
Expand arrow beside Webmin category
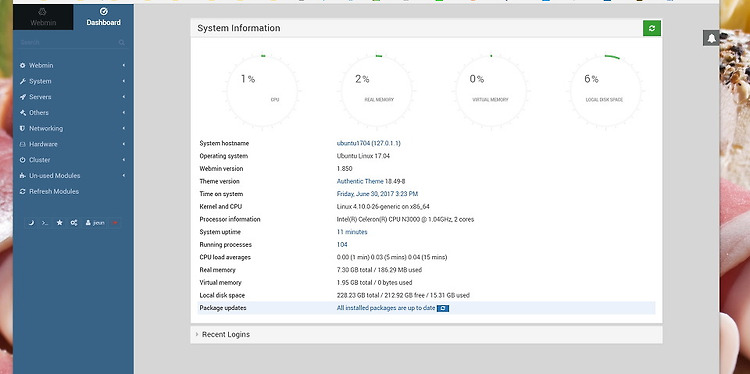pos(123,66)
